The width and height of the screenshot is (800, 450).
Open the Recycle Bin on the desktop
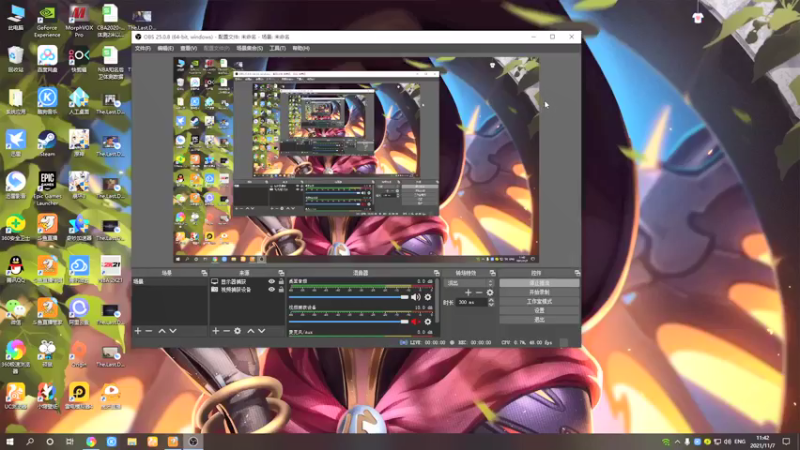coord(15,59)
